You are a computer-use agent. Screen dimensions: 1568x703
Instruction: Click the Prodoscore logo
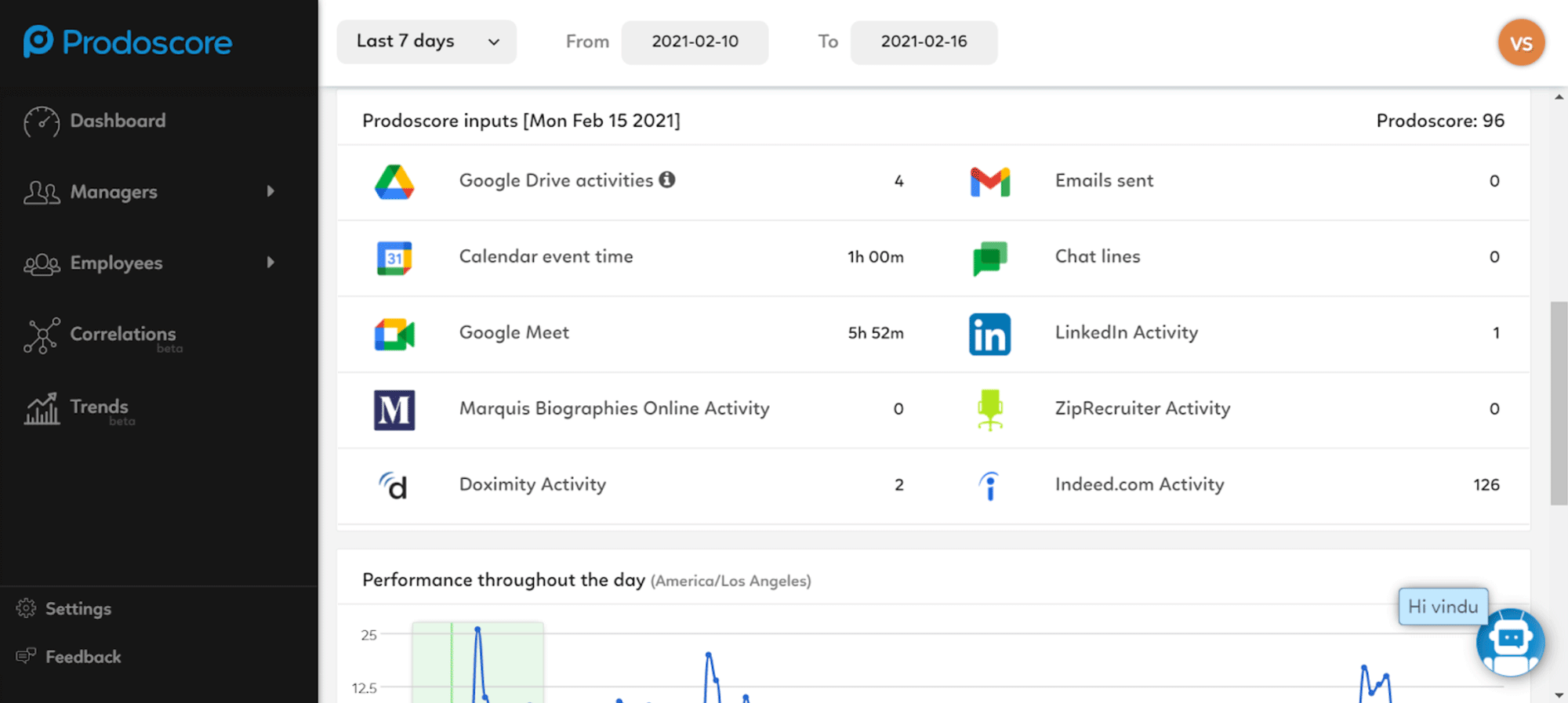point(127,42)
